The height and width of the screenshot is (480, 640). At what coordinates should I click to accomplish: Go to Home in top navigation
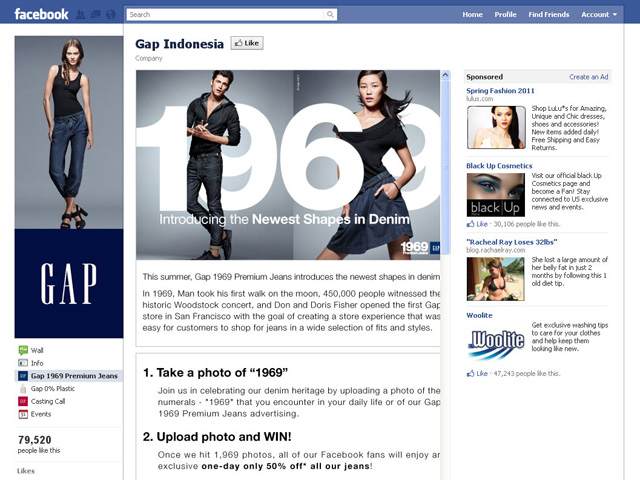472,15
